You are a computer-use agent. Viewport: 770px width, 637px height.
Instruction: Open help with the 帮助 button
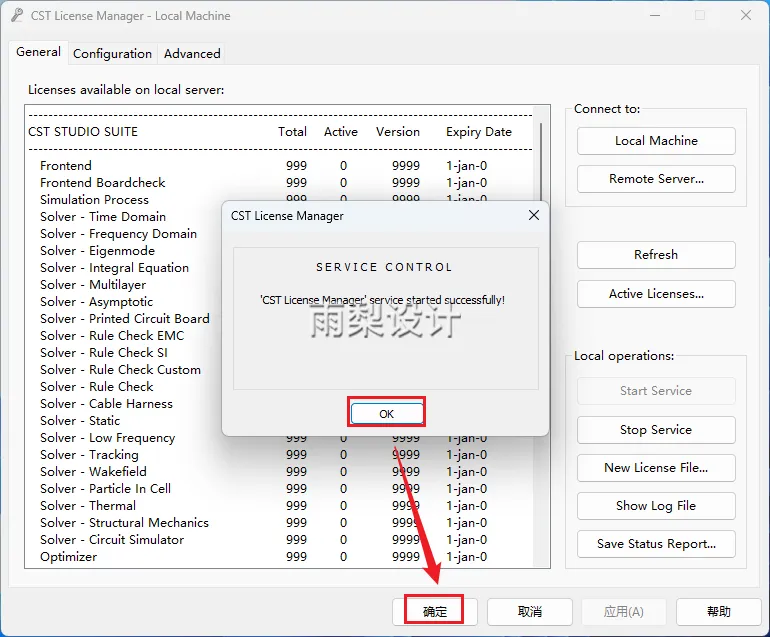click(718, 611)
